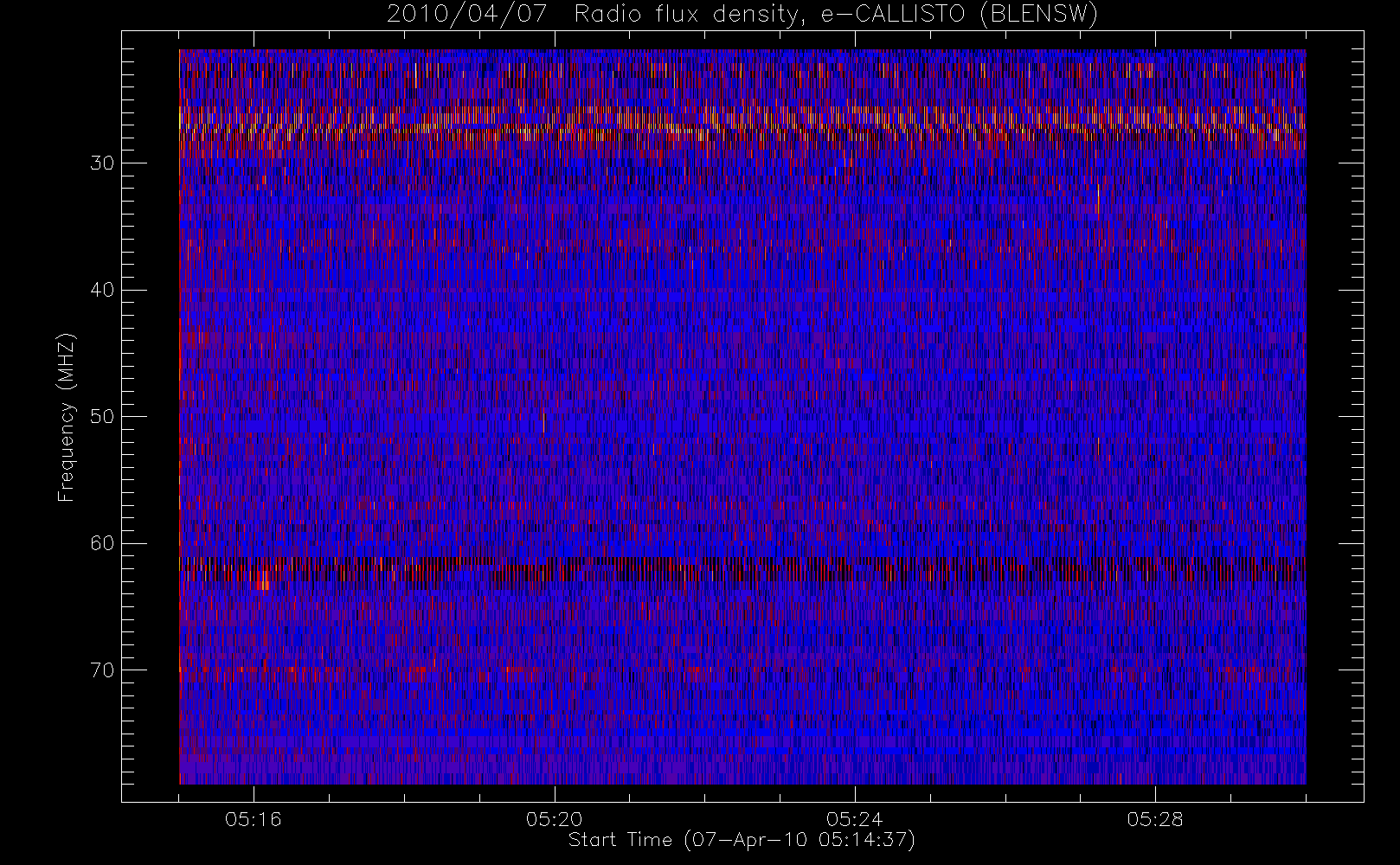Click the 30 MHz frequency tick label
This screenshot has height=865, width=1400.
coord(102,163)
